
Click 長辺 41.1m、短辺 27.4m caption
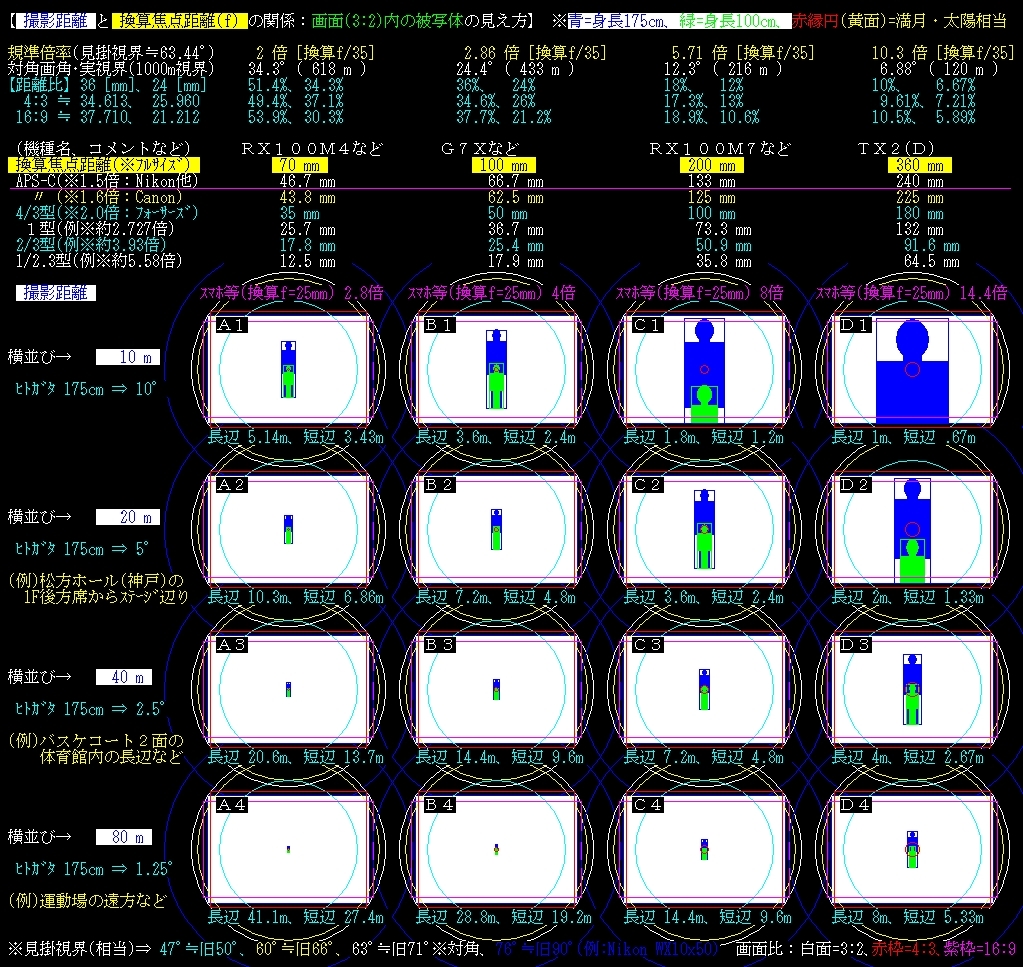296,917
